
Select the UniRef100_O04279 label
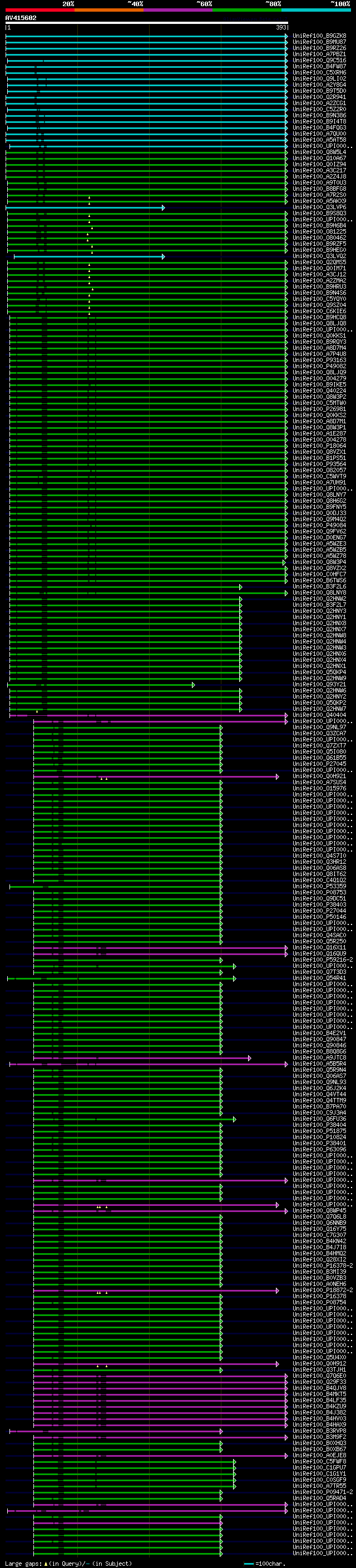(x=319, y=379)
